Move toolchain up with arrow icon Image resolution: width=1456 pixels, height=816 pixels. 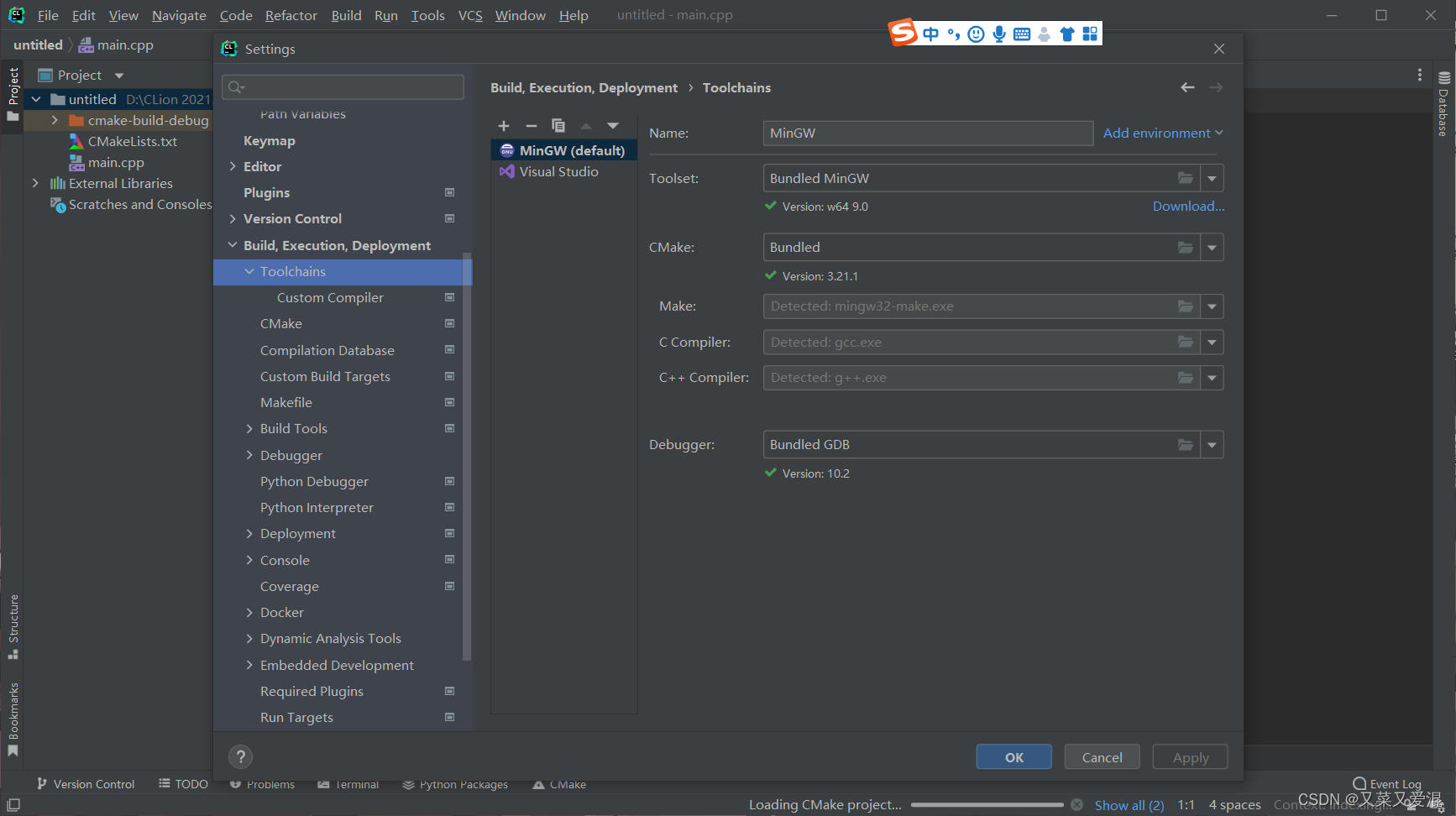coord(586,126)
